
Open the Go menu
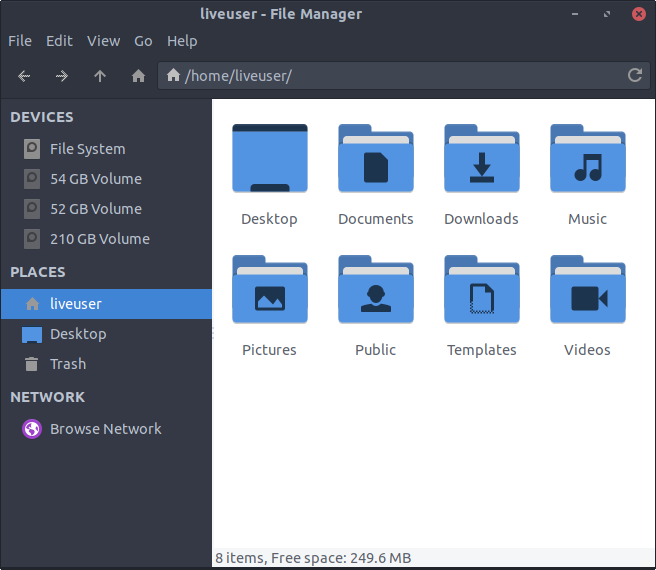click(x=143, y=41)
